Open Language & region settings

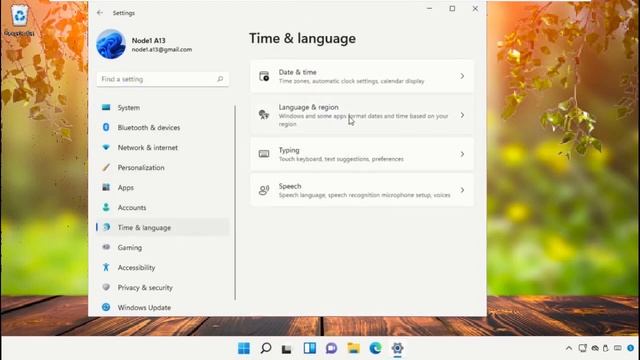362,115
